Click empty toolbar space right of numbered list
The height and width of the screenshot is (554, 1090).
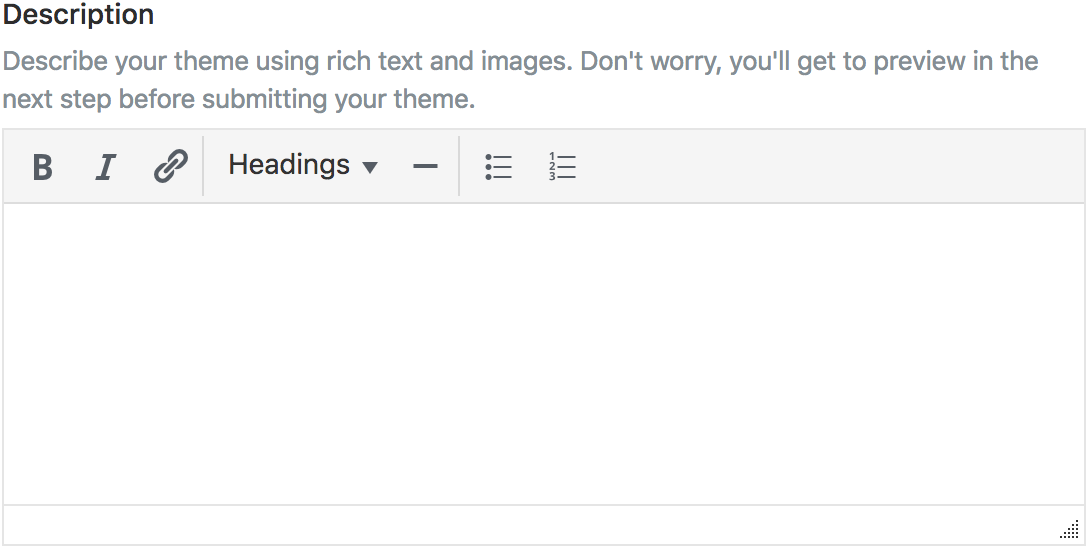(x=820, y=166)
